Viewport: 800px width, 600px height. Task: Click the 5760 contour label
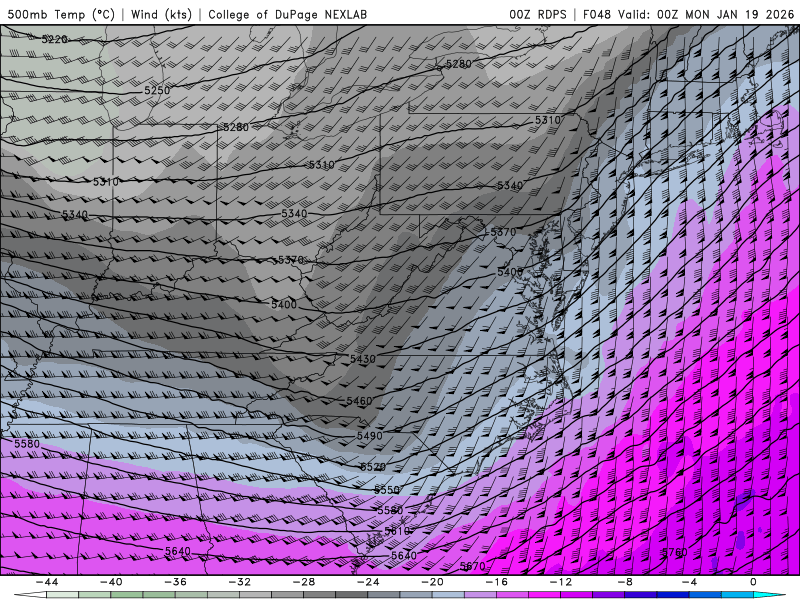click(x=674, y=552)
